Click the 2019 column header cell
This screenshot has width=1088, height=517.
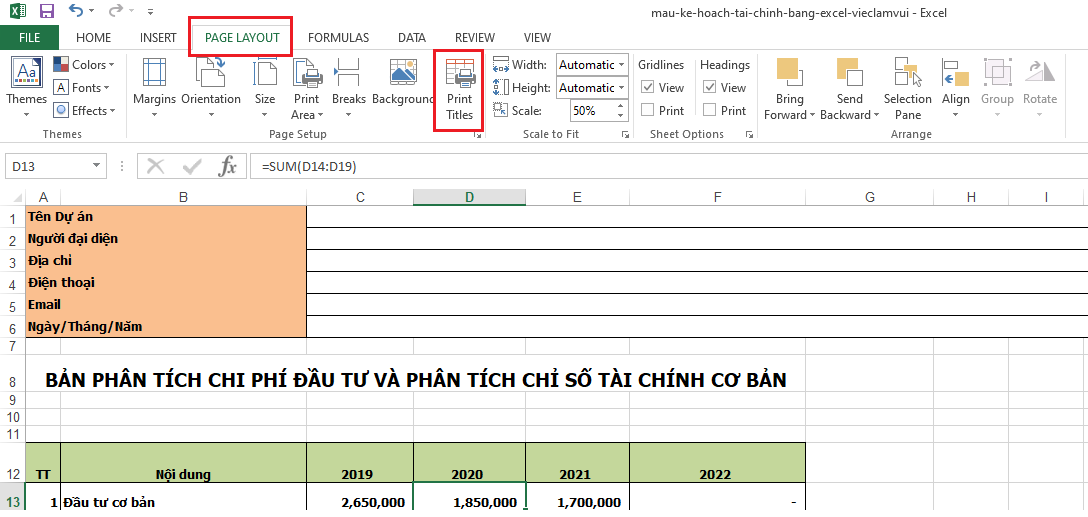coord(360,463)
